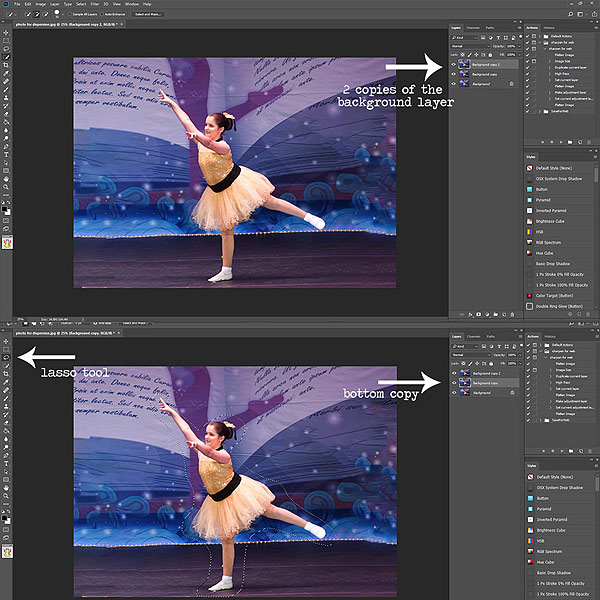Click Subtract from selection option in options bar
Image resolution: width=600 pixels, height=600 pixels.
coord(46,14)
